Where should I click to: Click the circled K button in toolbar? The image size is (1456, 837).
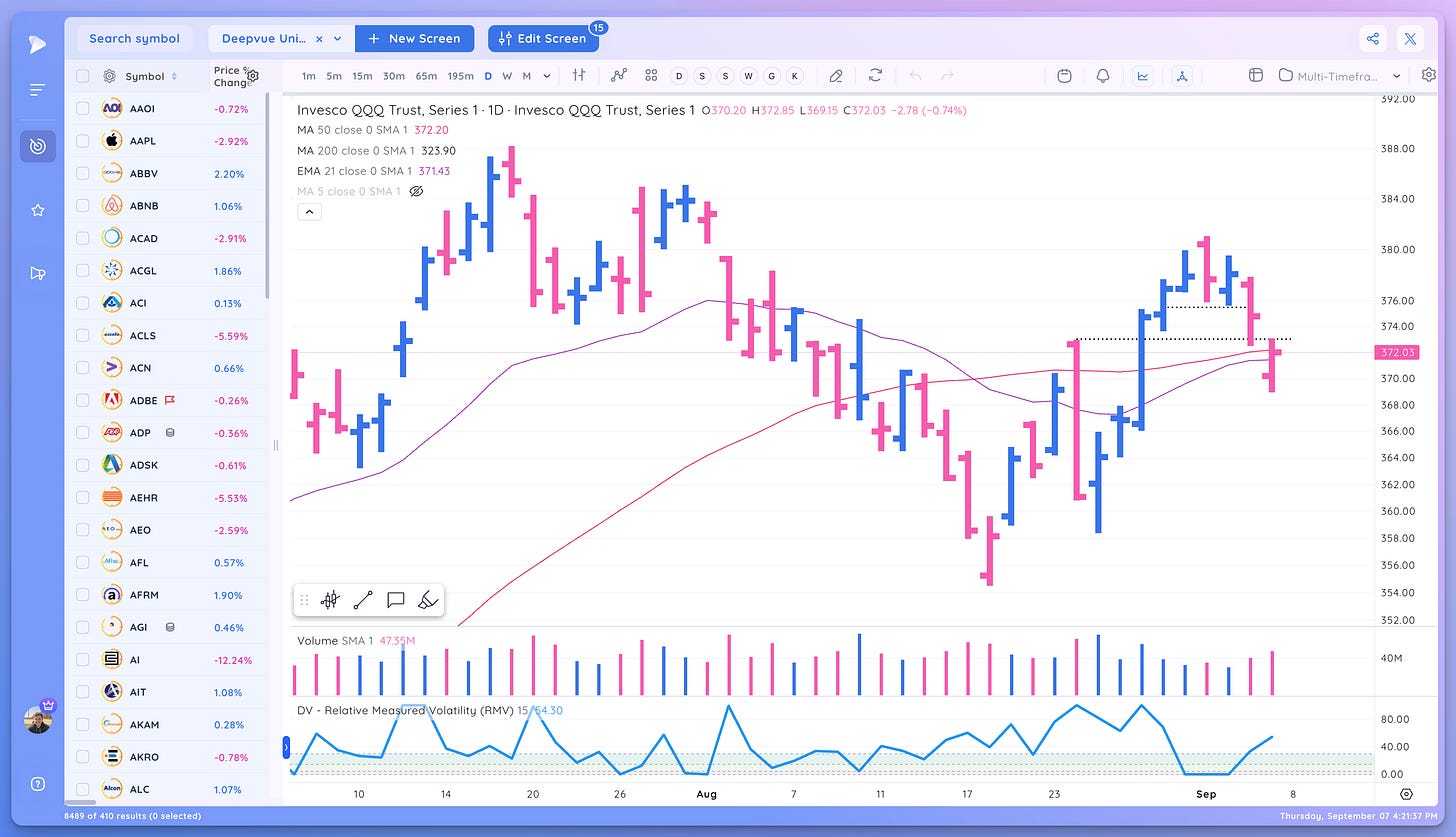(x=794, y=75)
